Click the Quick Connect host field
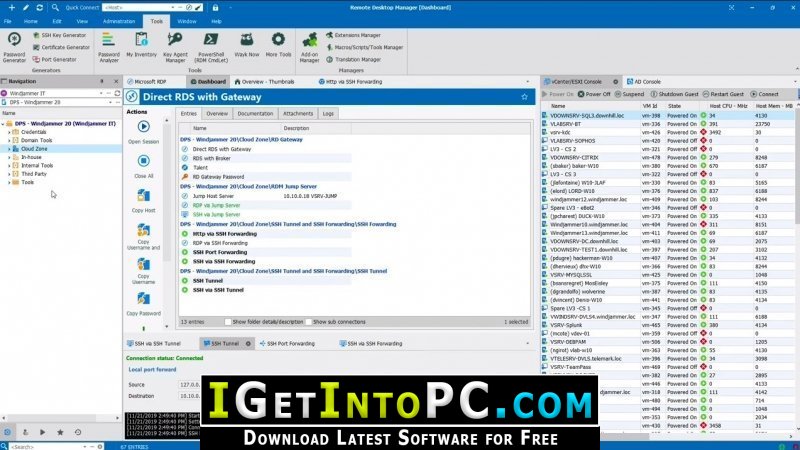Image resolution: width=800 pixels, height=450 pixels. 138,8
